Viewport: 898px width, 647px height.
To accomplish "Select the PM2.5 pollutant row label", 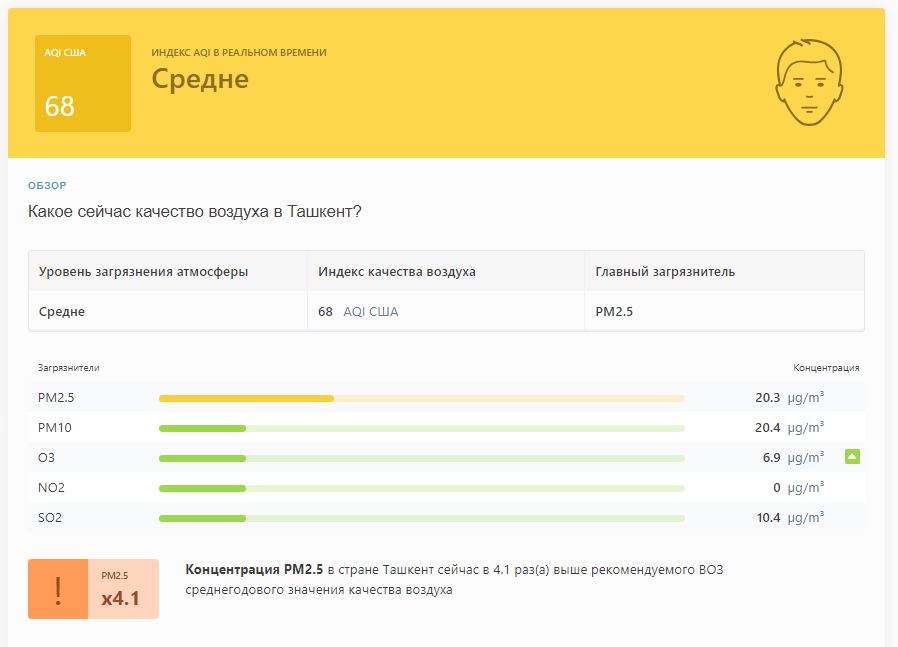I will tap(56, 397).
